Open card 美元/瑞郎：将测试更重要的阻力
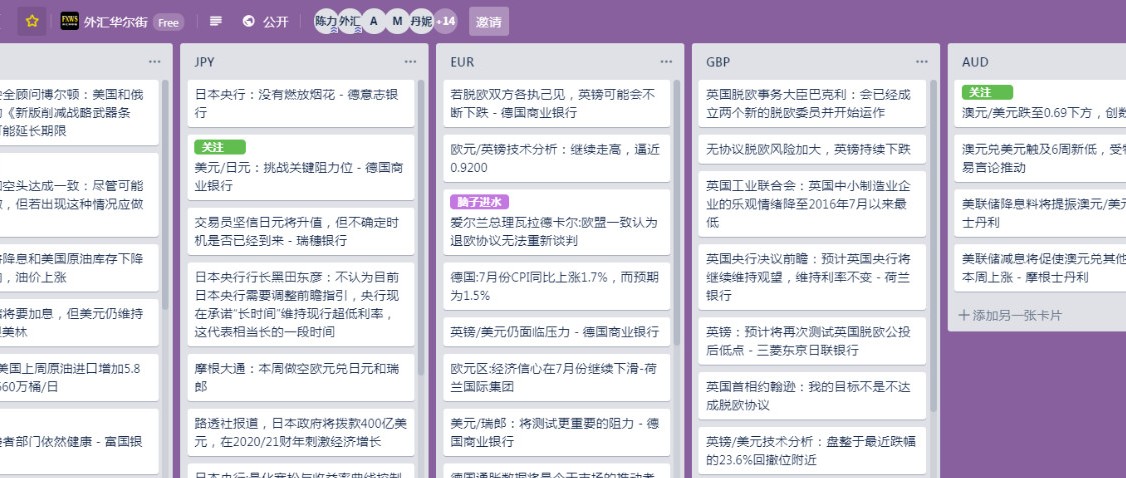The image size is (1126, 478). point(557,432)
